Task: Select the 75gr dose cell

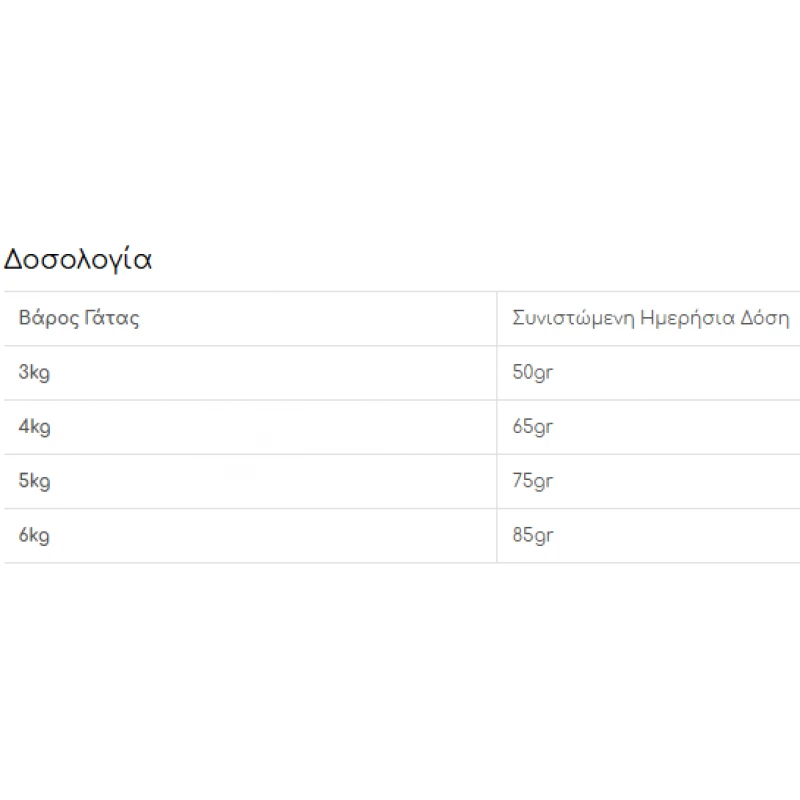Action: point(648,482)
